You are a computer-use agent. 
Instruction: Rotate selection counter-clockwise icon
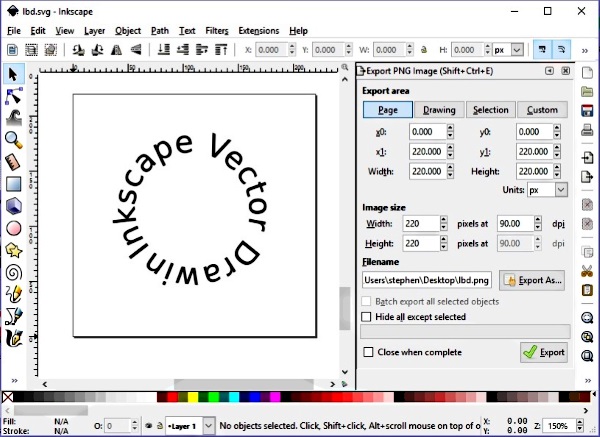coord(79,50)
